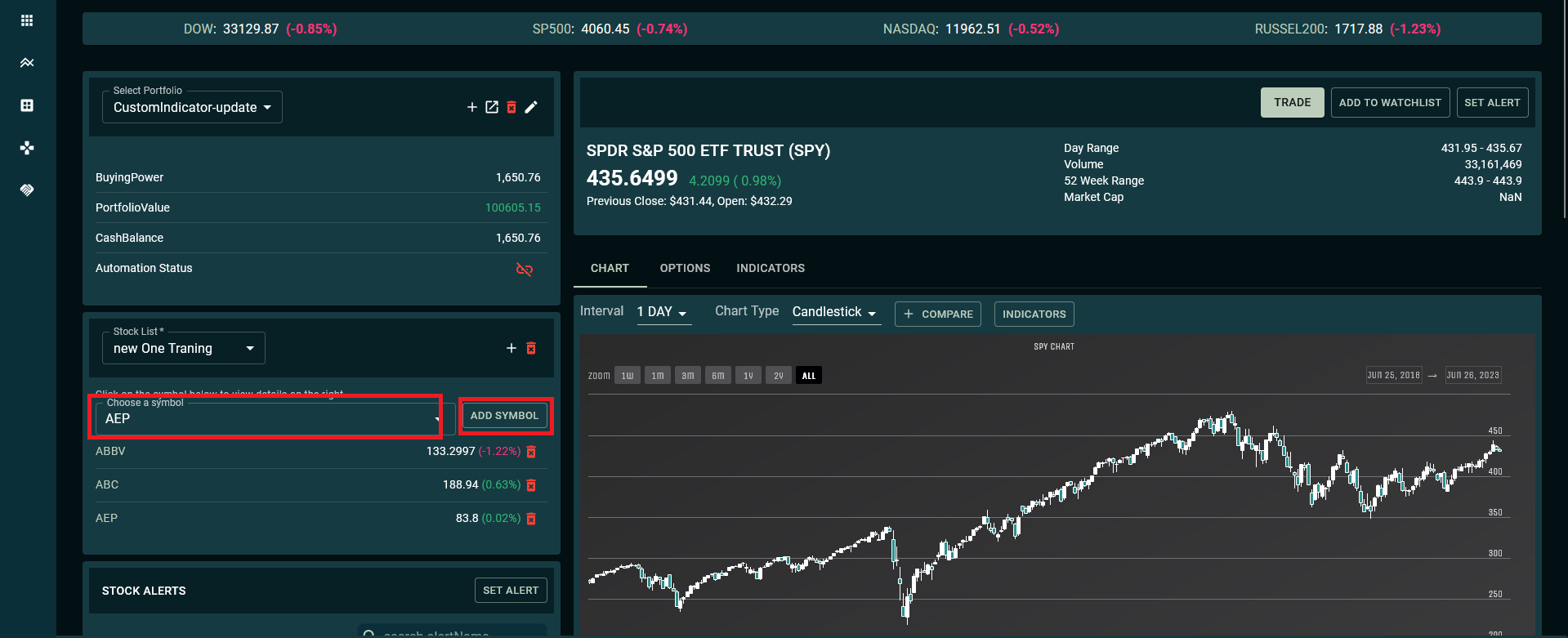1568x638 pixels.
Task: Click SET ALERT button in stock header
Action: click(x=1492, y=102)
